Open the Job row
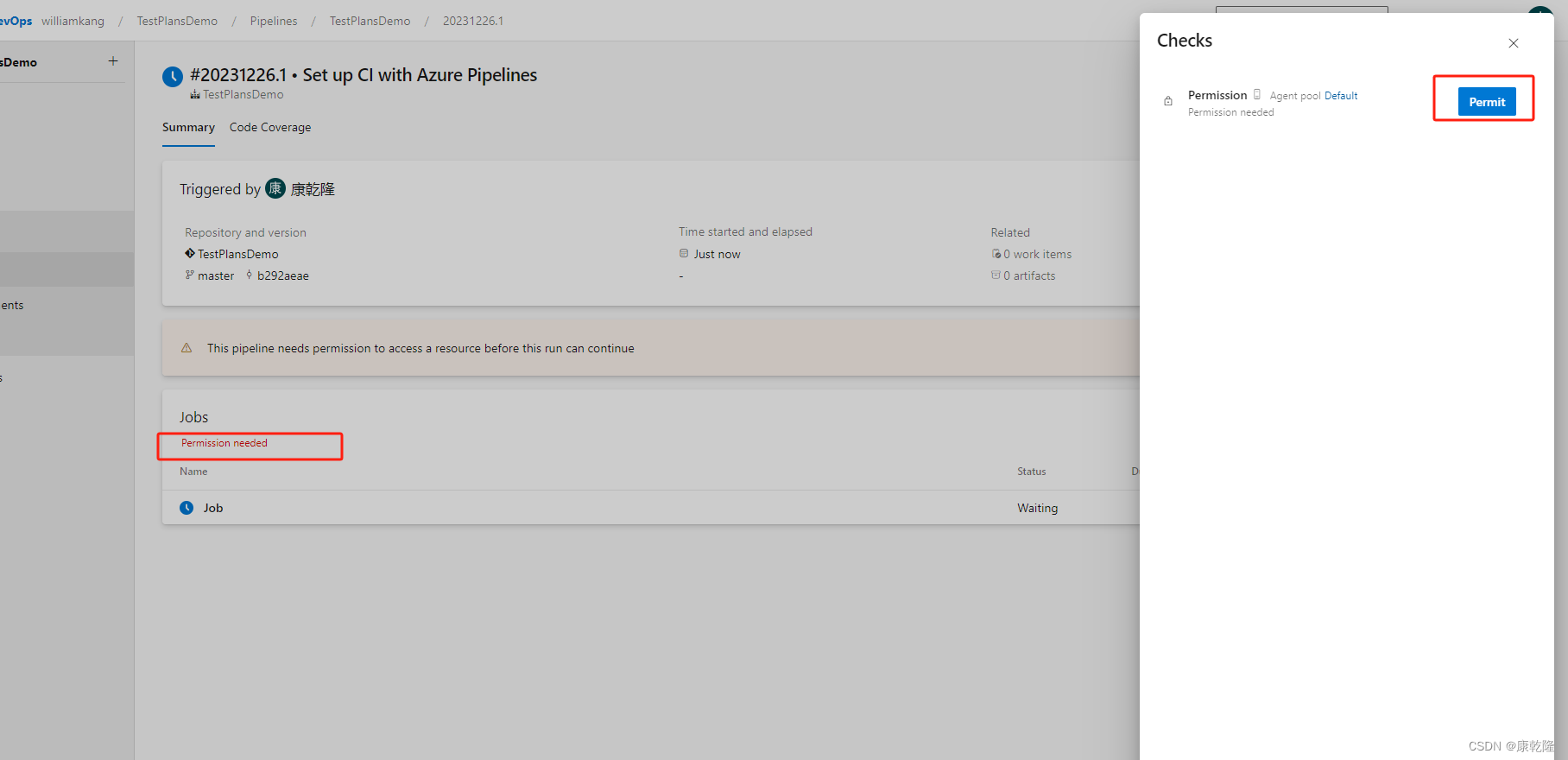1568x760 pixels. [651, 508]
